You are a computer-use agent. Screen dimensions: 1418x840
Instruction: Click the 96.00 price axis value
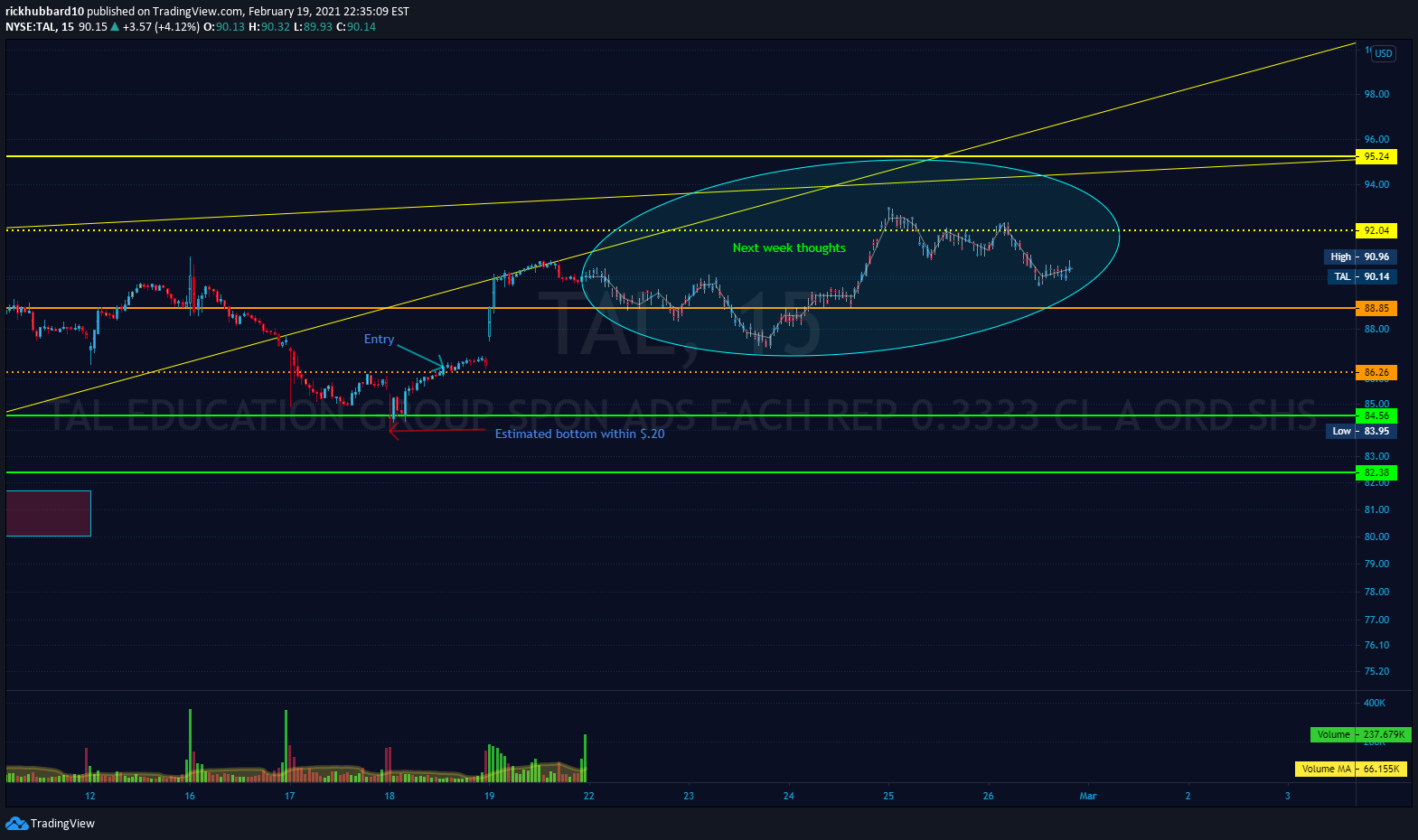point(1376,139)
